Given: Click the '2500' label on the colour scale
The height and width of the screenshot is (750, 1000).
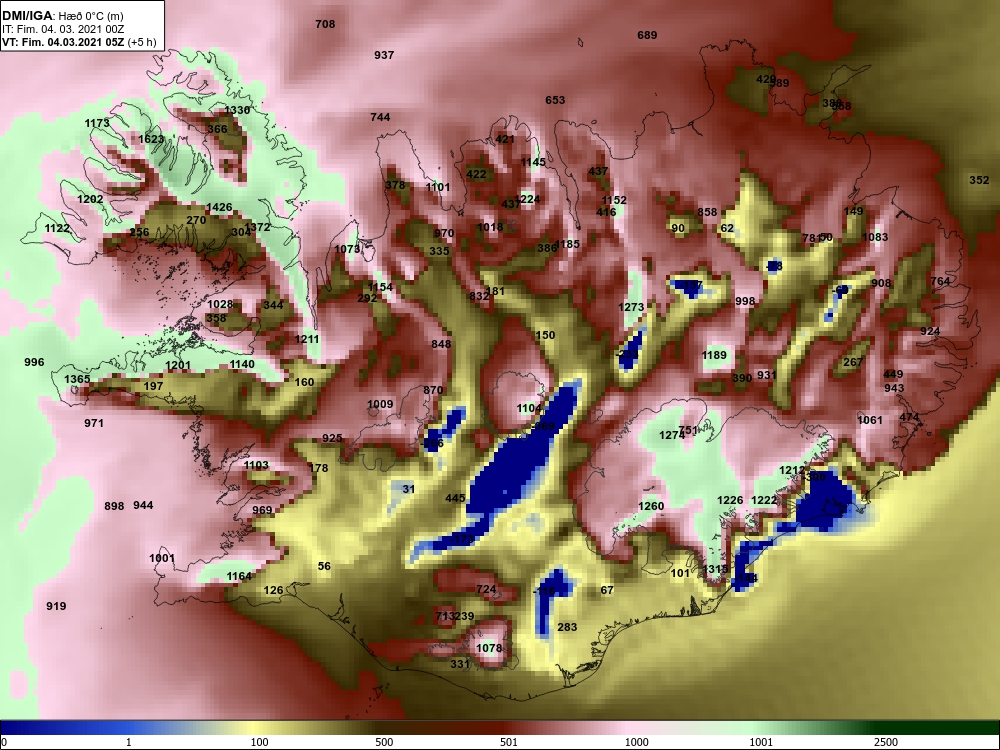Looking at the screenshot, I should (886, 742).
